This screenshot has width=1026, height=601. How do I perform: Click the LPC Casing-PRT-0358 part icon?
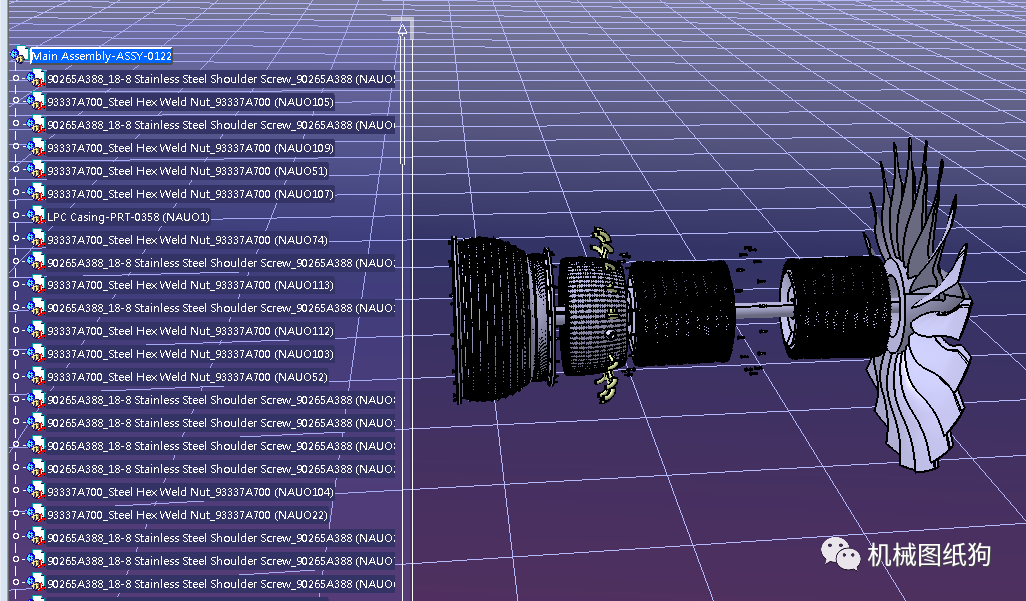click(35, 216)
